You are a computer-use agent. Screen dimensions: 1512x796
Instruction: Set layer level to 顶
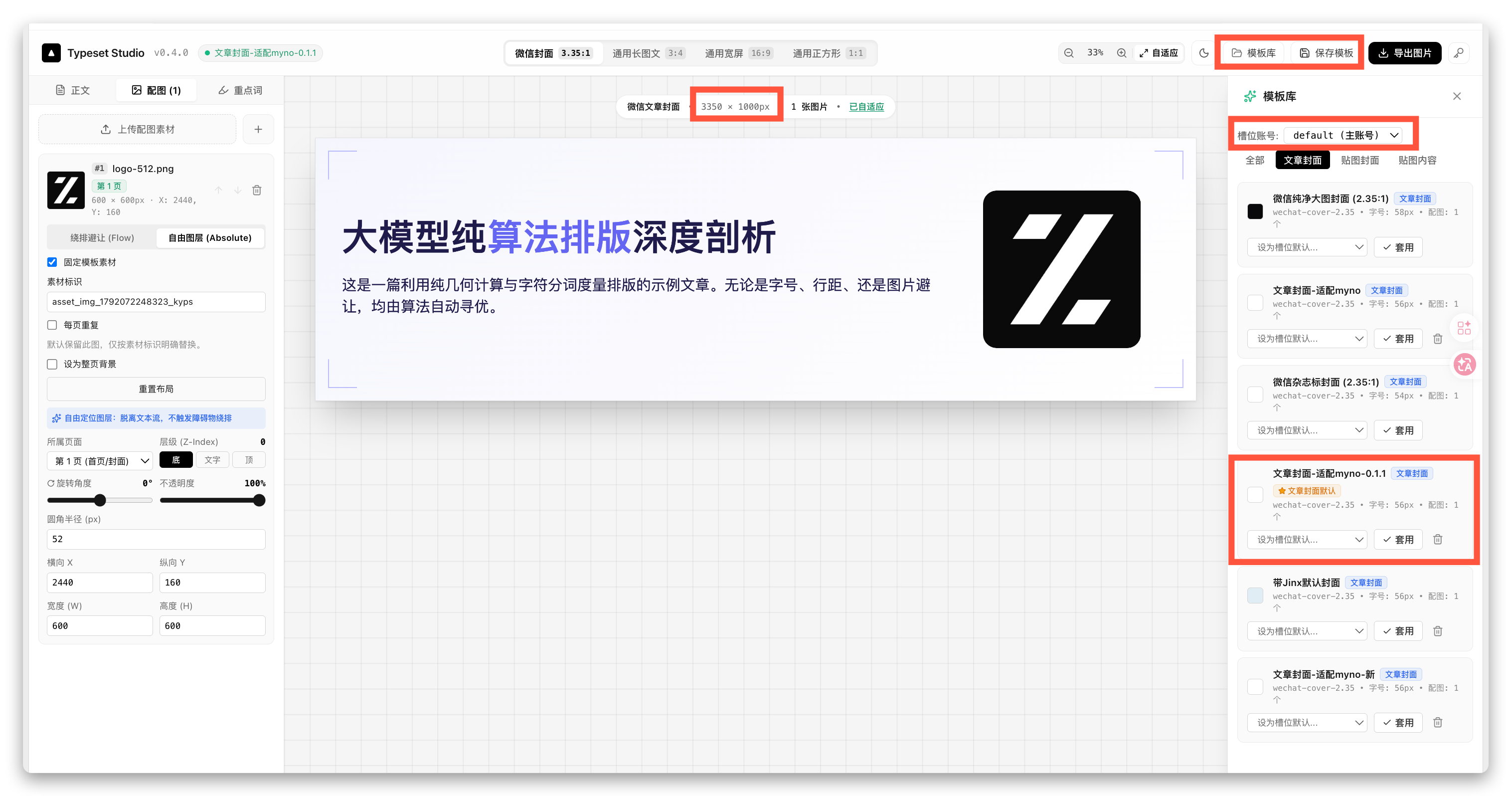(x=249, y=460)
